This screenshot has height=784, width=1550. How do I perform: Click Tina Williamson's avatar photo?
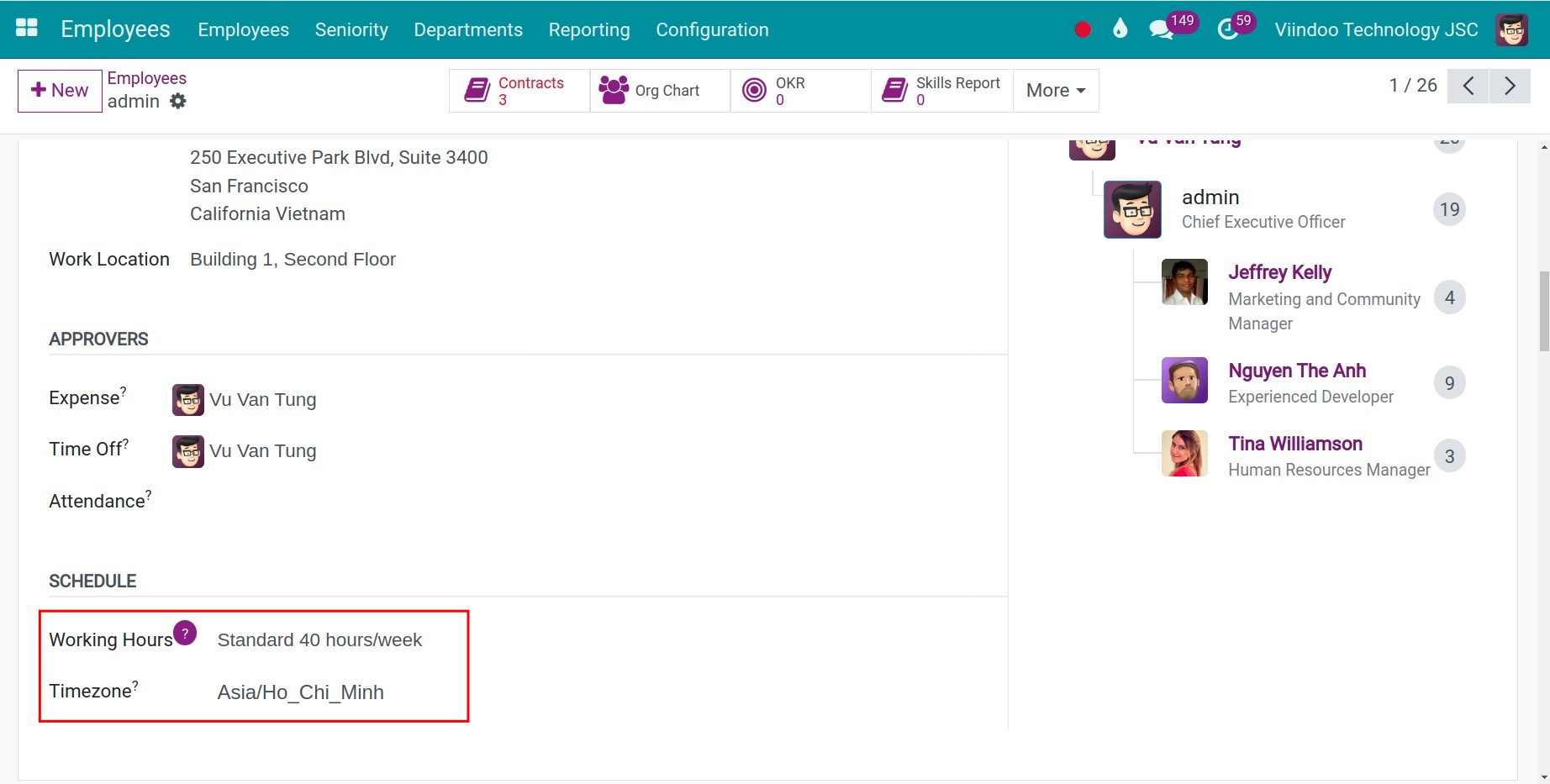[x=1184, y=454]
